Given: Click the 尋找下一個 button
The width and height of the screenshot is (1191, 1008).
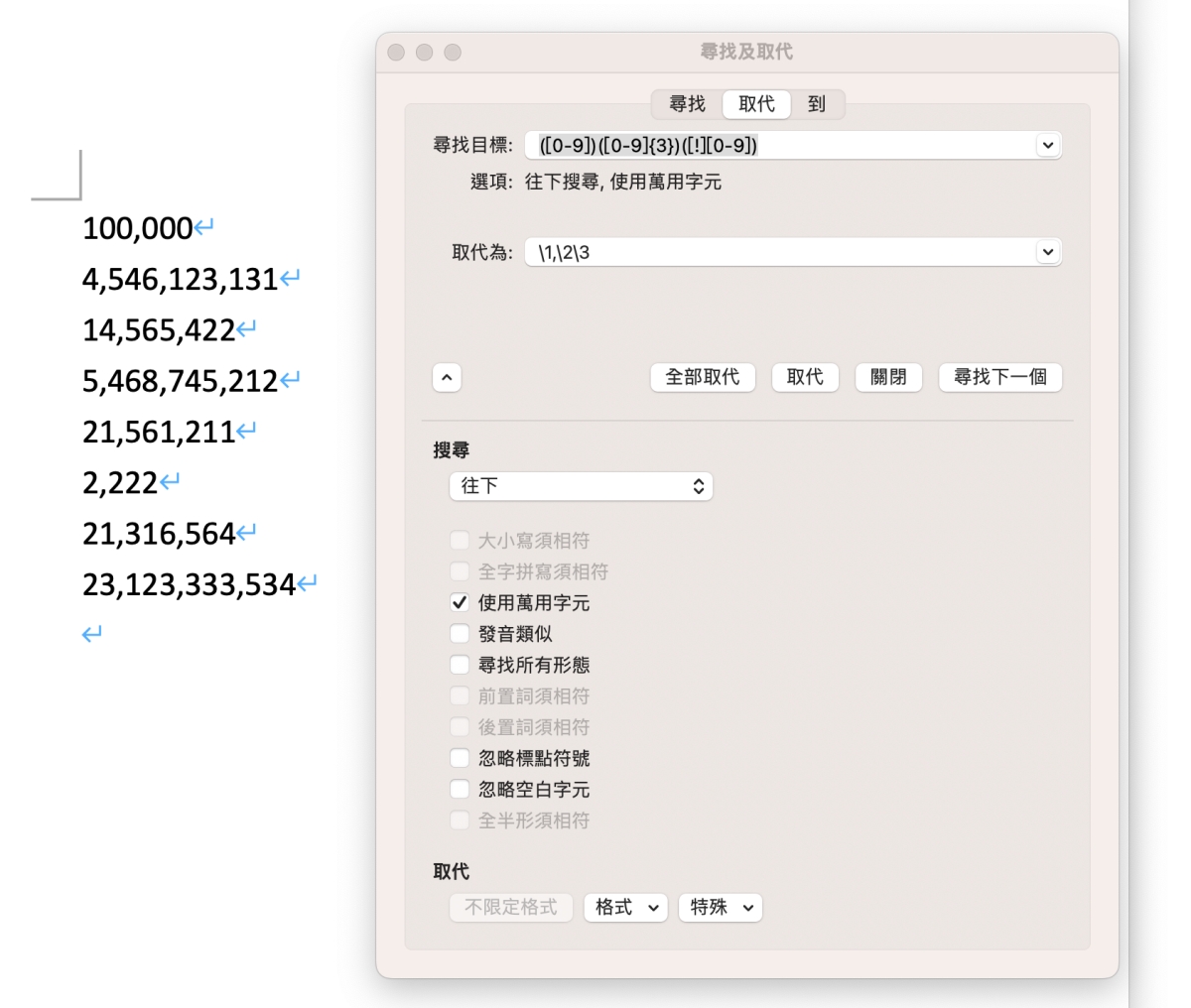Looking at the screenshot, I should [1000, 377].
